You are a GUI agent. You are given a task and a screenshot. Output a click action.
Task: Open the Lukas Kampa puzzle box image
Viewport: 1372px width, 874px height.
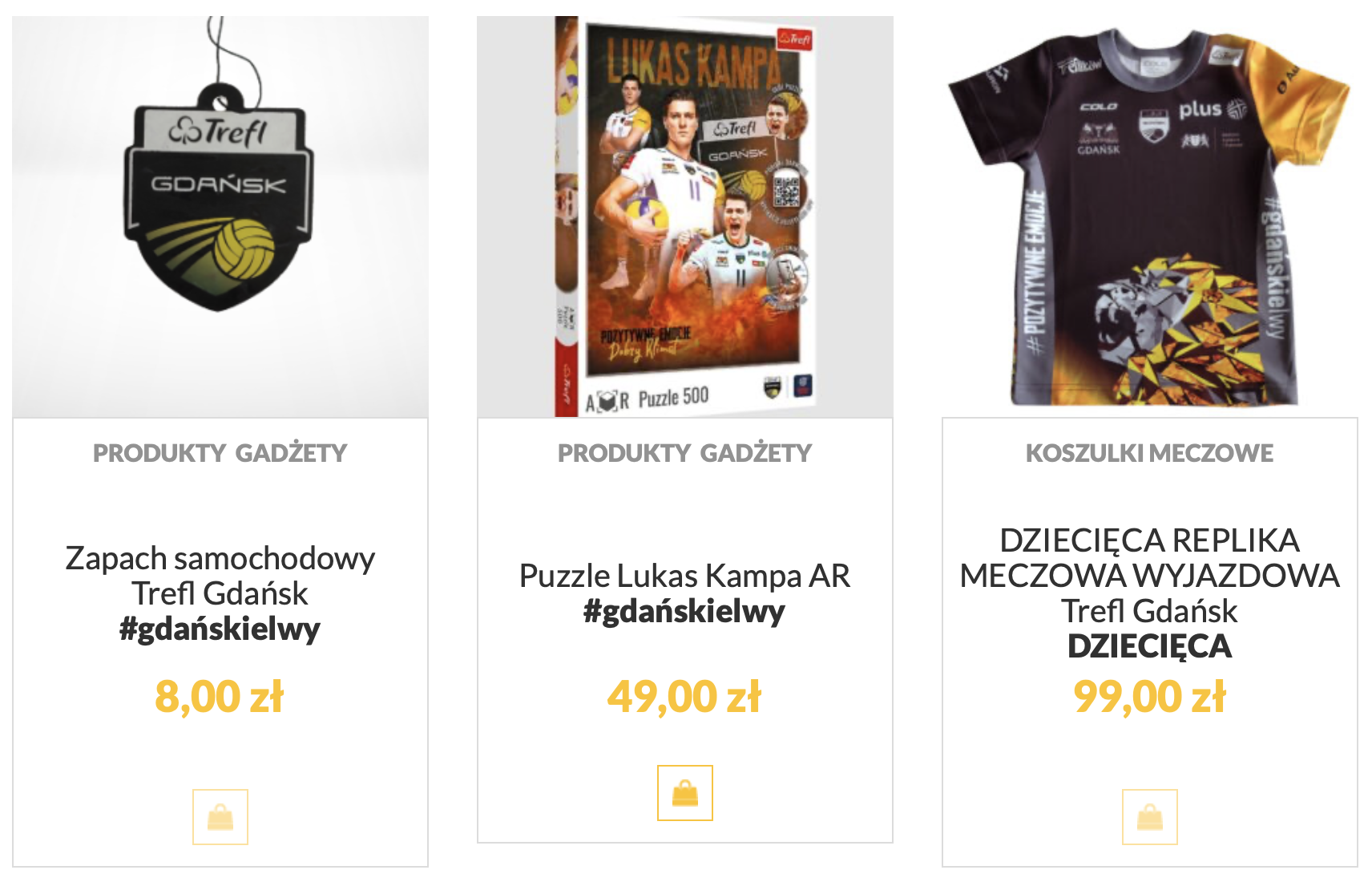pyautogui.click(x=685, y=216)
